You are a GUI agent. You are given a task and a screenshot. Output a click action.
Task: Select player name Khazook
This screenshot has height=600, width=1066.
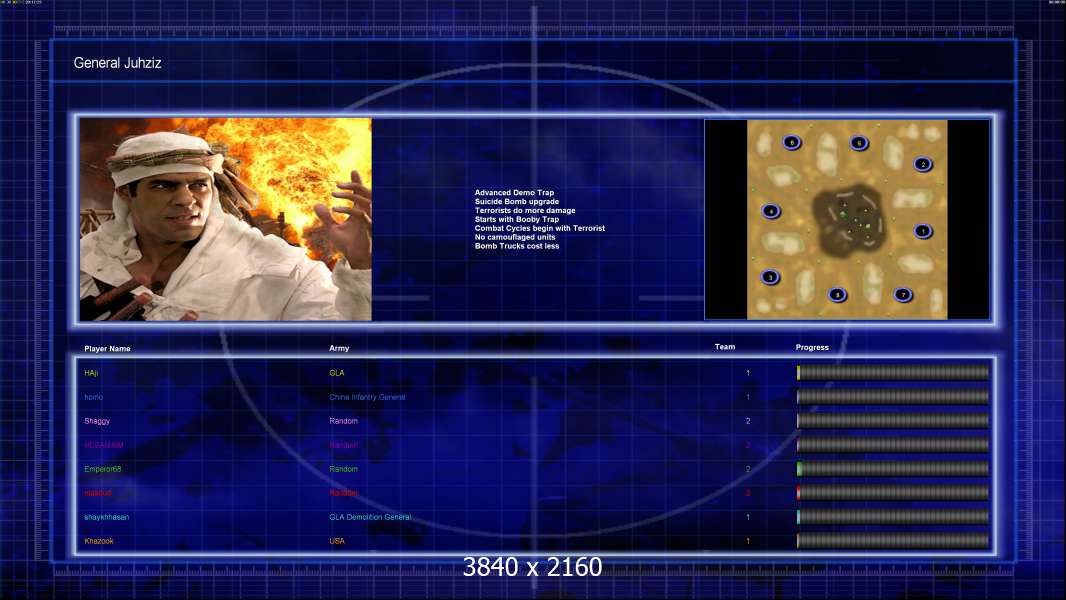[99, 541]
